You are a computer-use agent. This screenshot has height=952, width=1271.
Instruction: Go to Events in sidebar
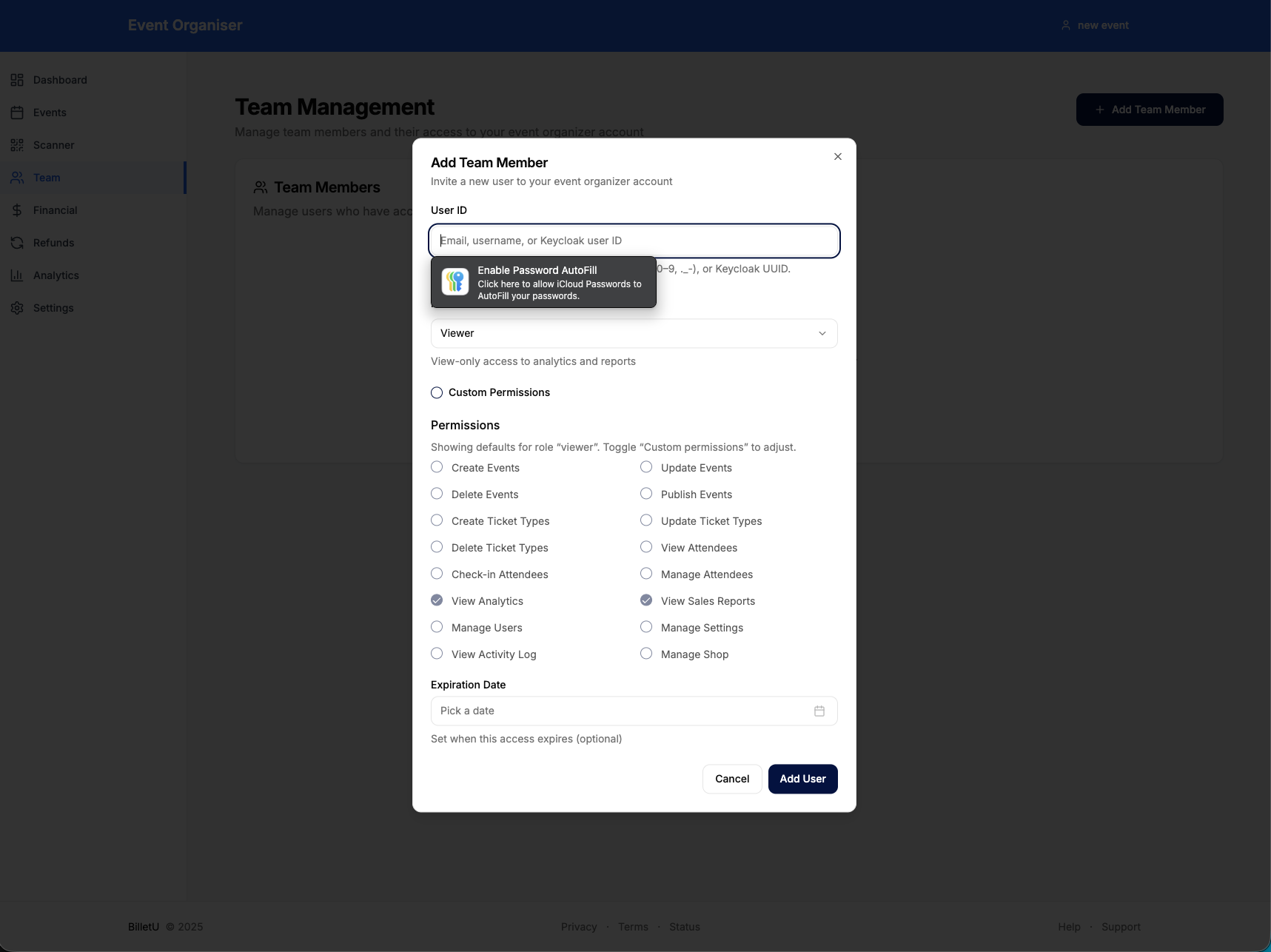(x=93, y=113)
